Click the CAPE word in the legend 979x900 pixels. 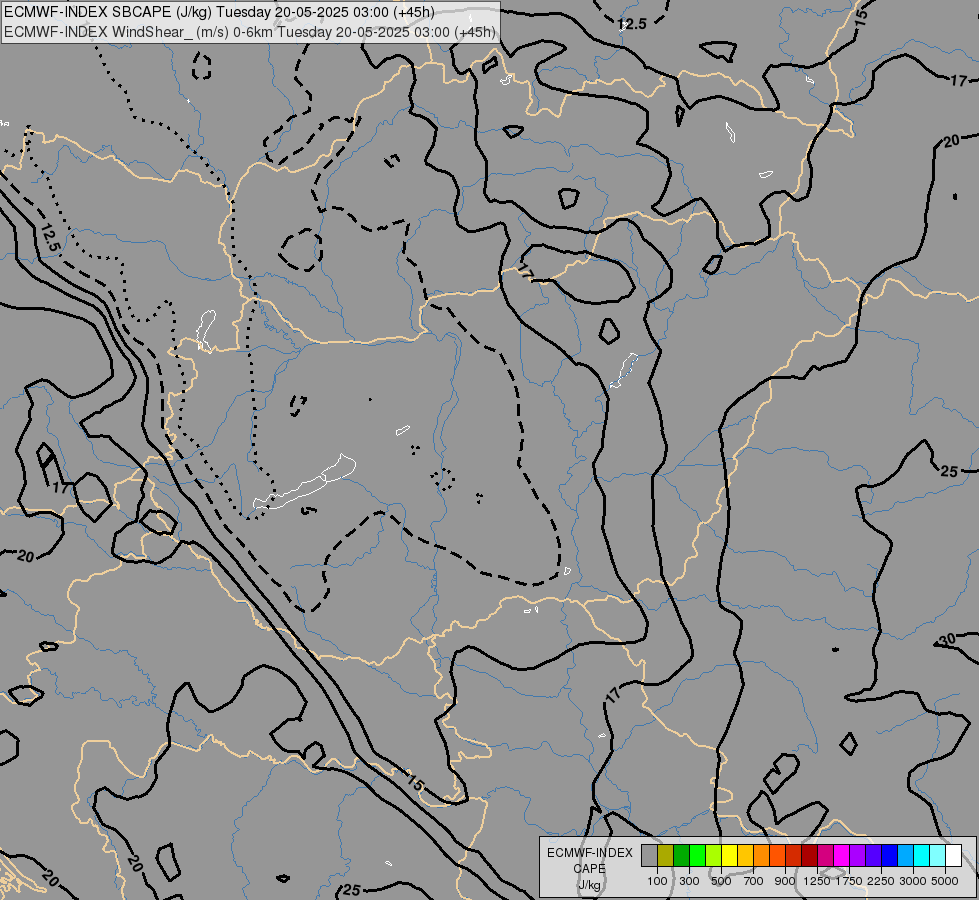tap(589, 869)
